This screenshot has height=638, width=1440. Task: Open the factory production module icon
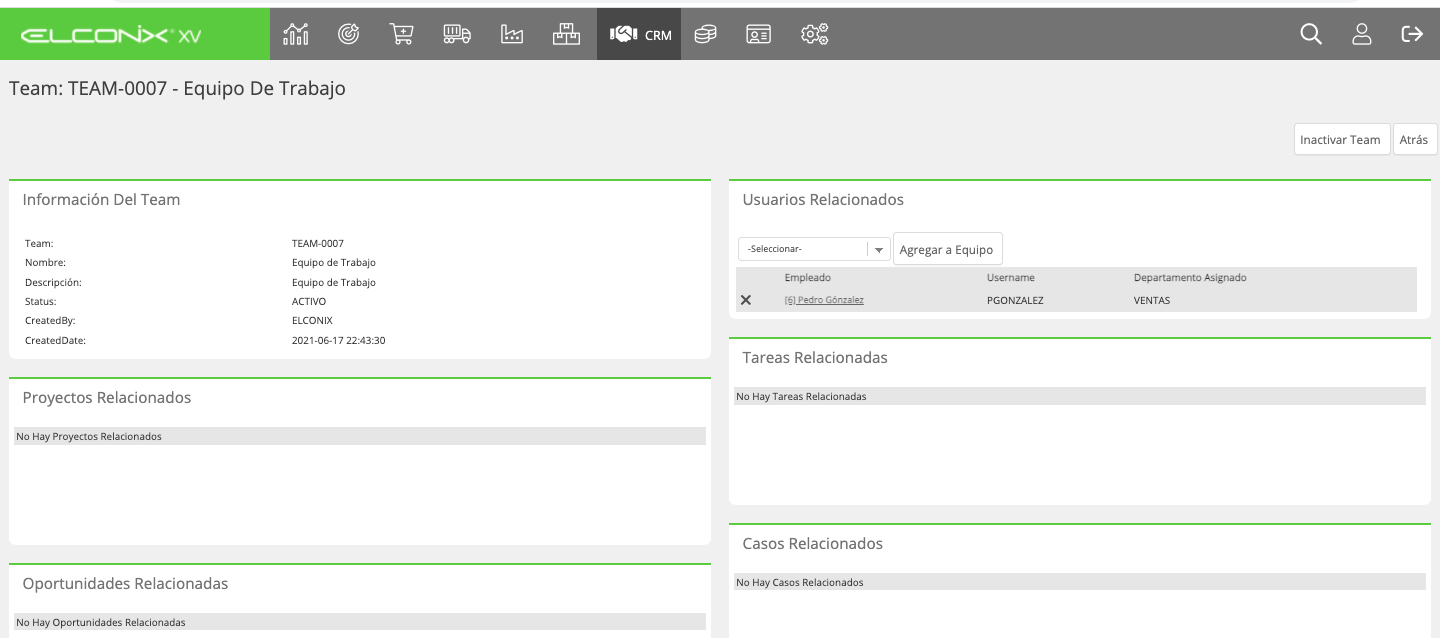[x=512, y=34]
